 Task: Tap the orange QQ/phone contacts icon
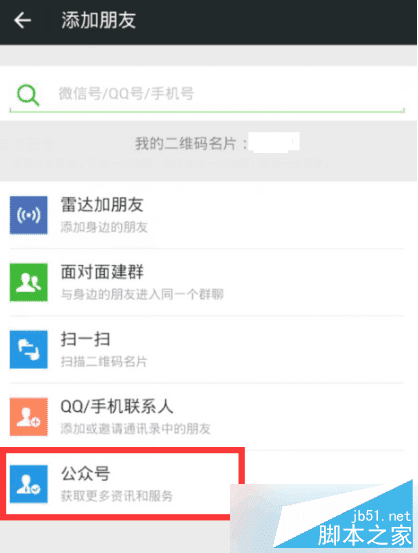29,417
